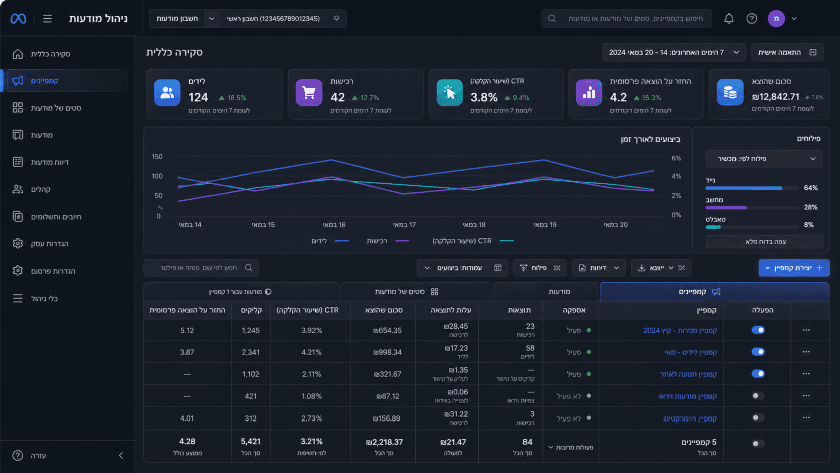Open כלי ניהול list icon in sidebar
Viewport: 840px width, 473px height.
pos(18,298)
